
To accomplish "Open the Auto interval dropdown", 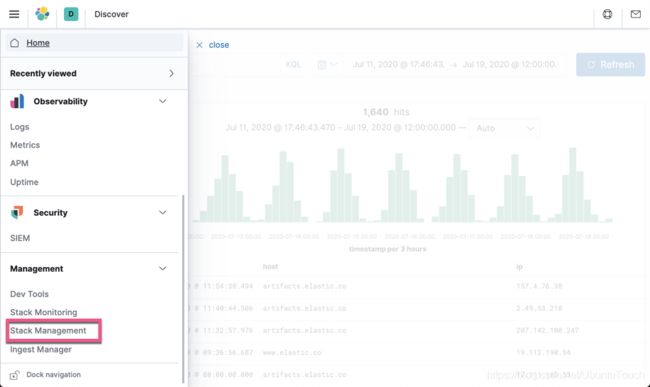I will tap(504, 128).
